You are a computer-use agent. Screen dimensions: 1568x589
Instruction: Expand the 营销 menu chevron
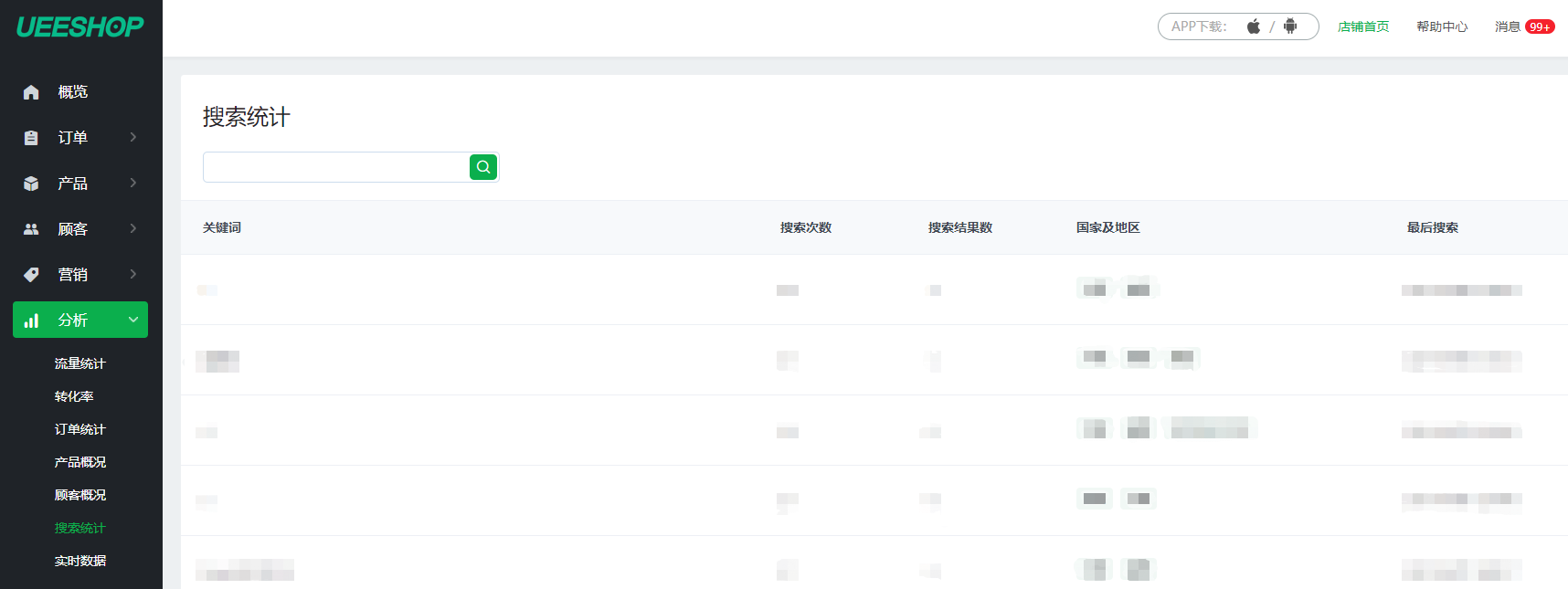(x=133, y=274)
